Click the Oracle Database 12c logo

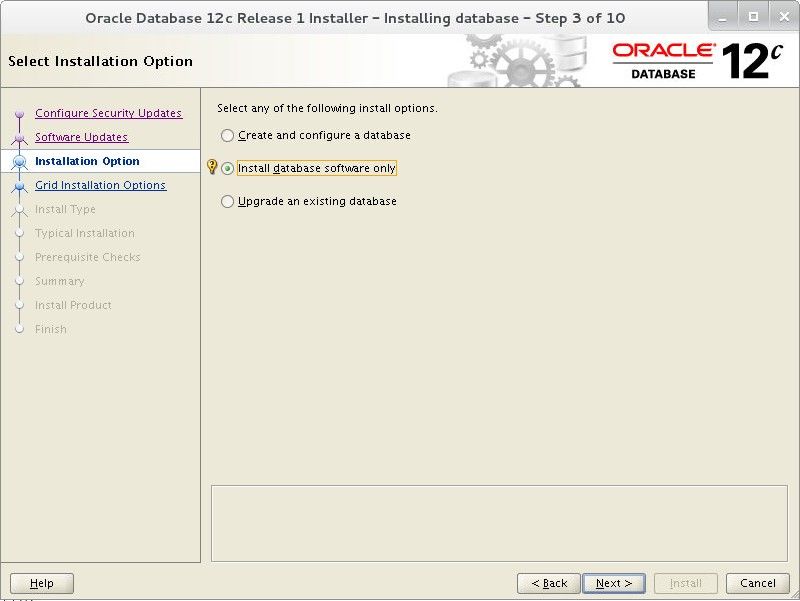[x=697, y=61]
